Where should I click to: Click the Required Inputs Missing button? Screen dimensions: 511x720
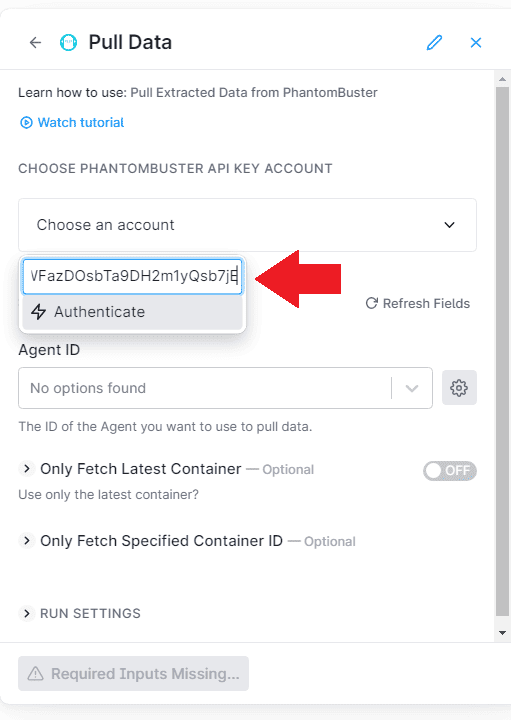pyautogui.click(x=134, y=674)
